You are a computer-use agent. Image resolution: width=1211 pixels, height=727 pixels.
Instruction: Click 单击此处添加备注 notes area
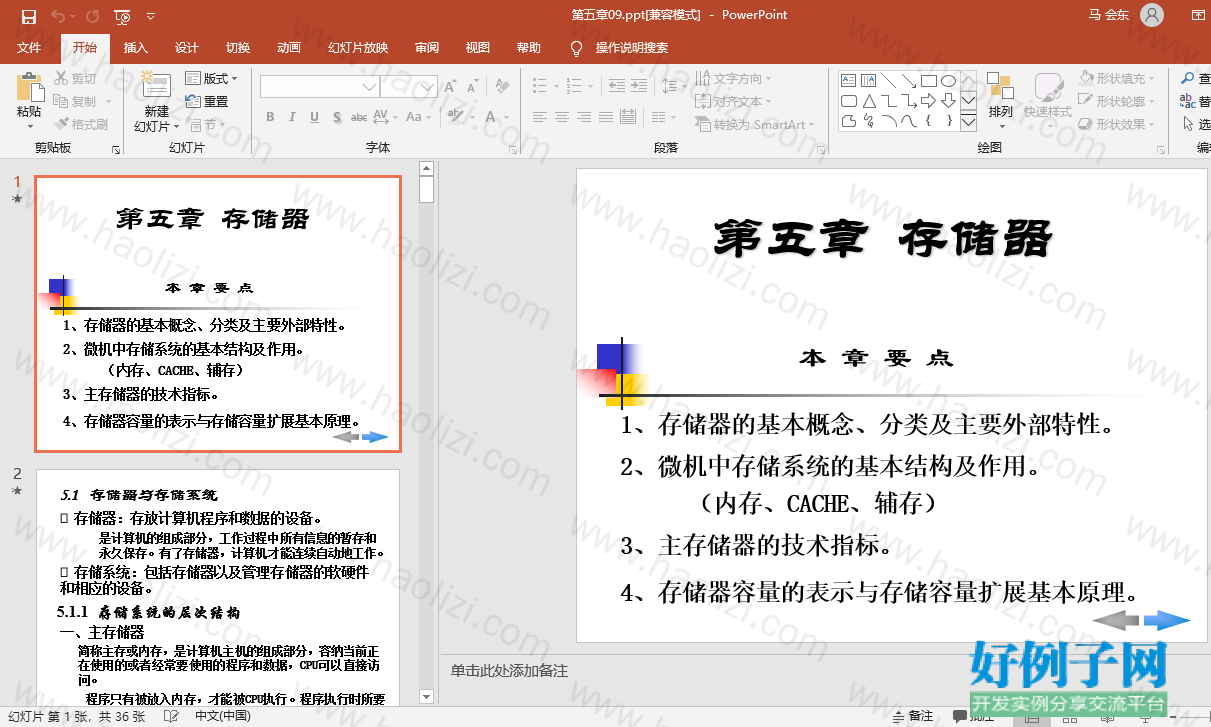click(x=509, y=671)
